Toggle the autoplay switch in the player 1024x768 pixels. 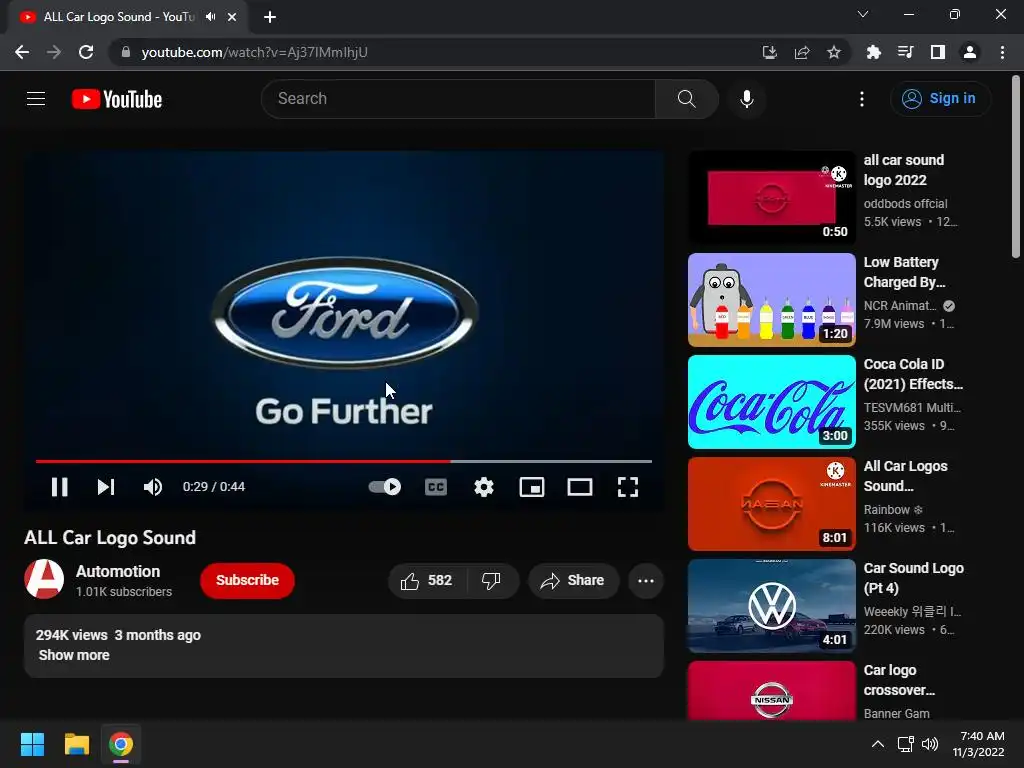click(x=385, y=487)
